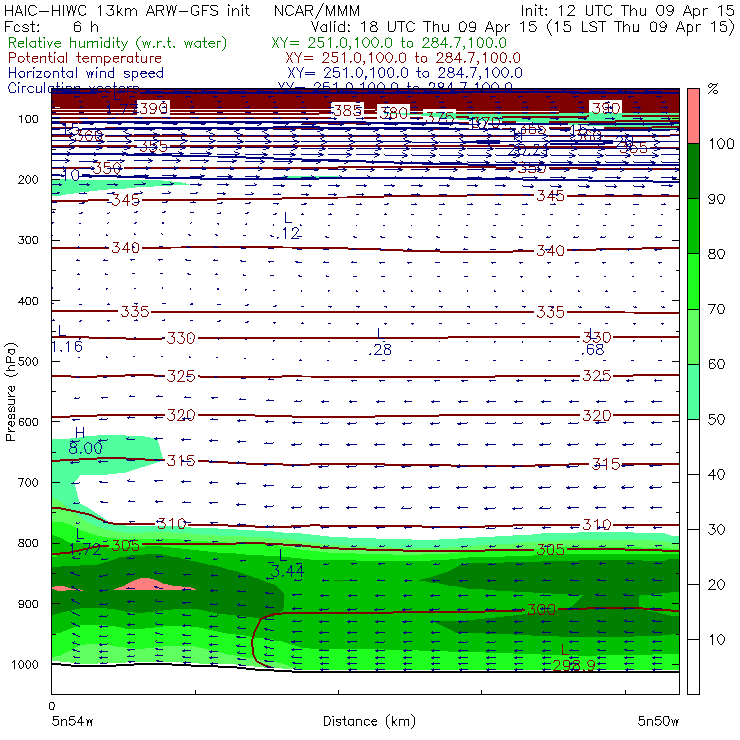Screen dimensions: 740x740
Task: Click the '1.72' wind minimum label near 800 hPa
Action: 85,549
